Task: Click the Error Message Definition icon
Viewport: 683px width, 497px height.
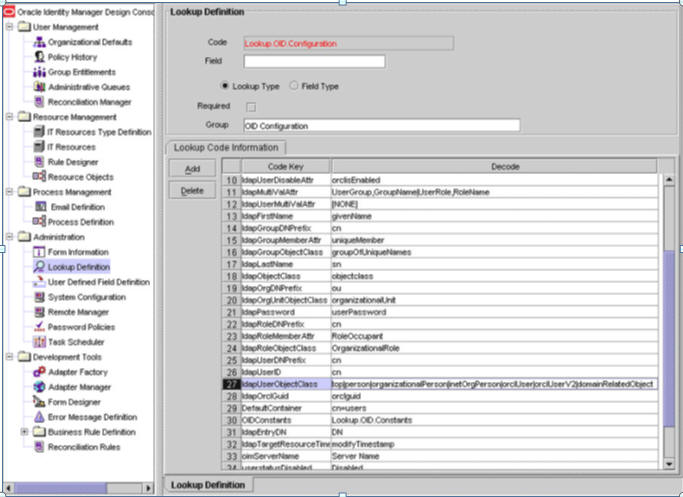Action: pos(39,417)
